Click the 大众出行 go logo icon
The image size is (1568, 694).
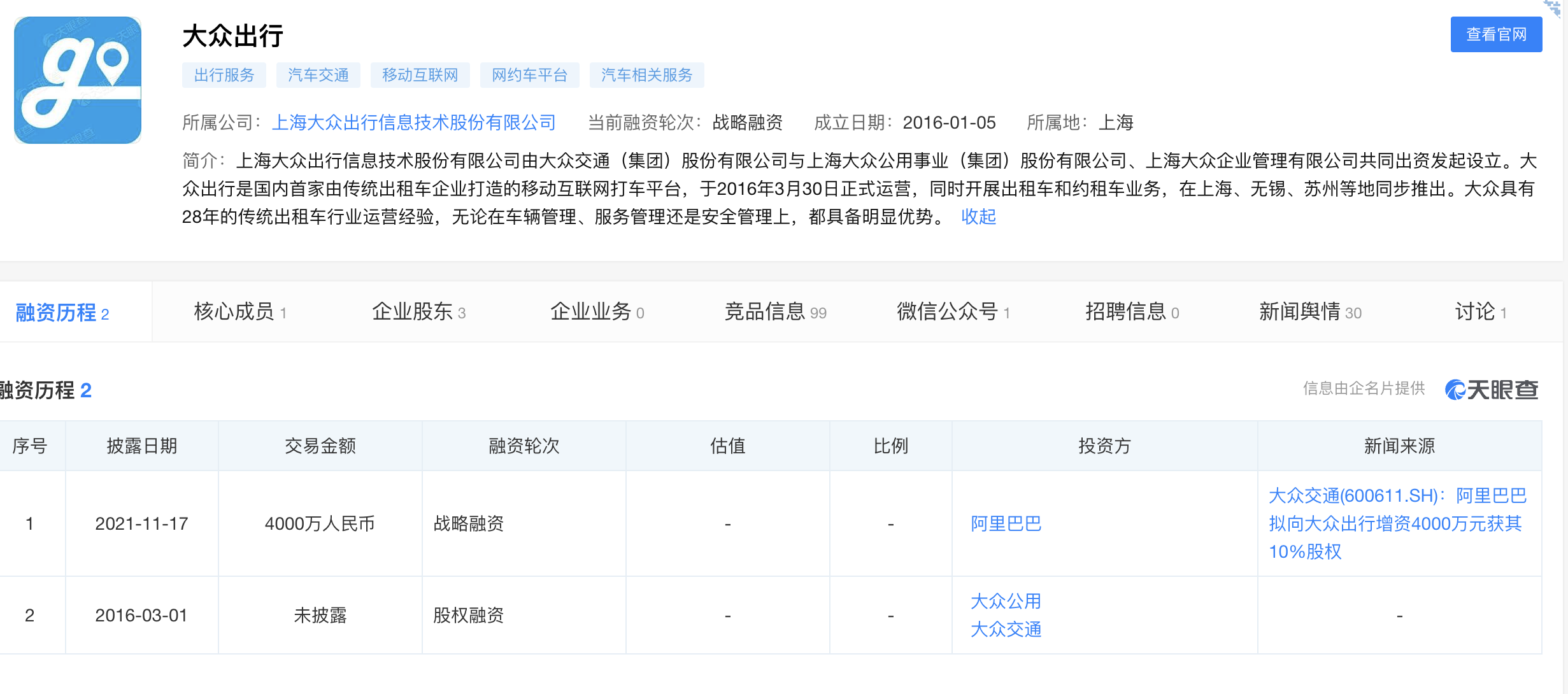[78, 80]
